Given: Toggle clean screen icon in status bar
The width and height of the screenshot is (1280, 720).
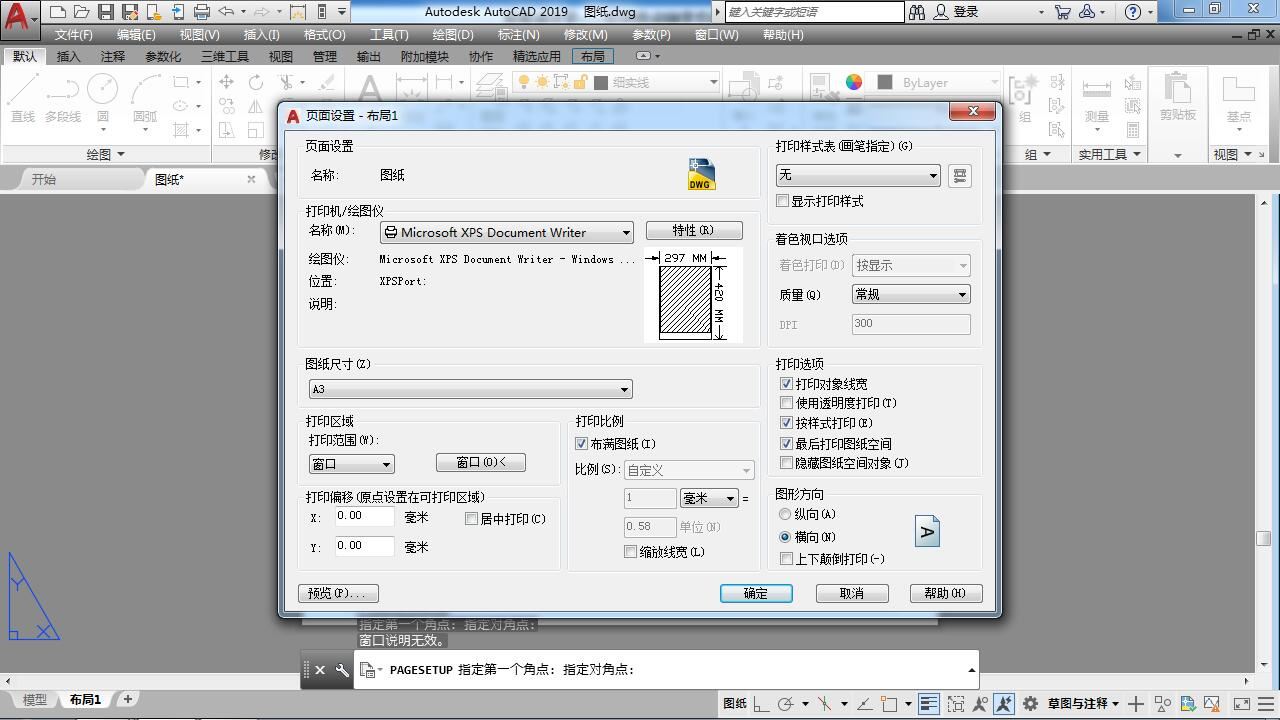Looking at the screenshot, I should click(x=1242, y=704).
